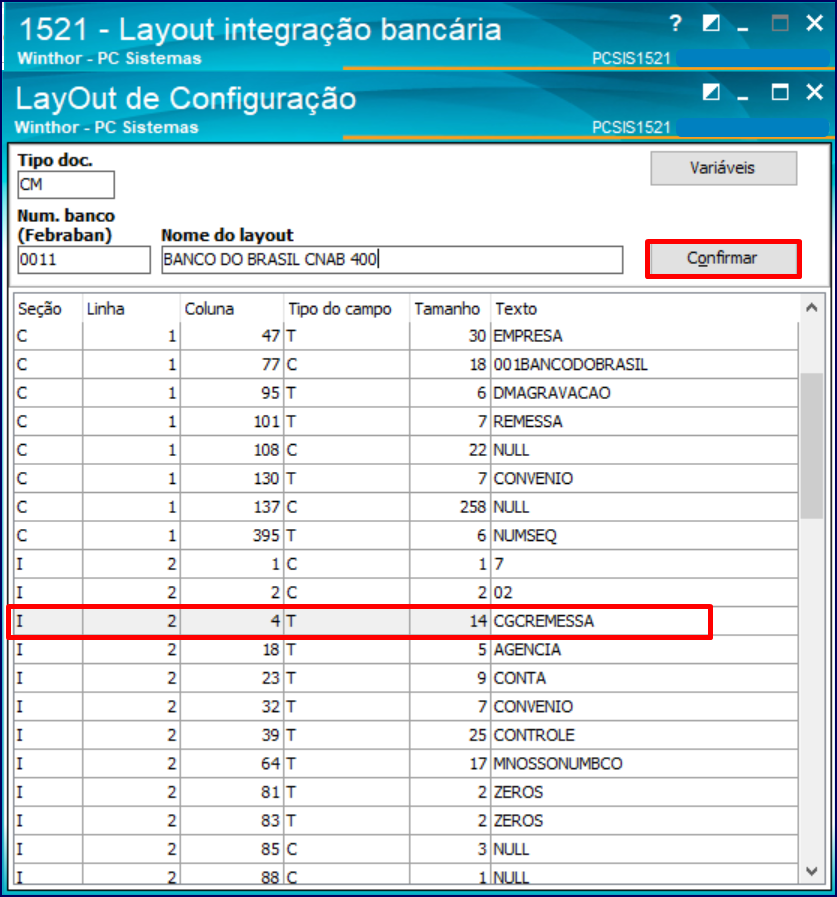
Task: Click Tamanho value 30 cell
Action: [450, 336]
